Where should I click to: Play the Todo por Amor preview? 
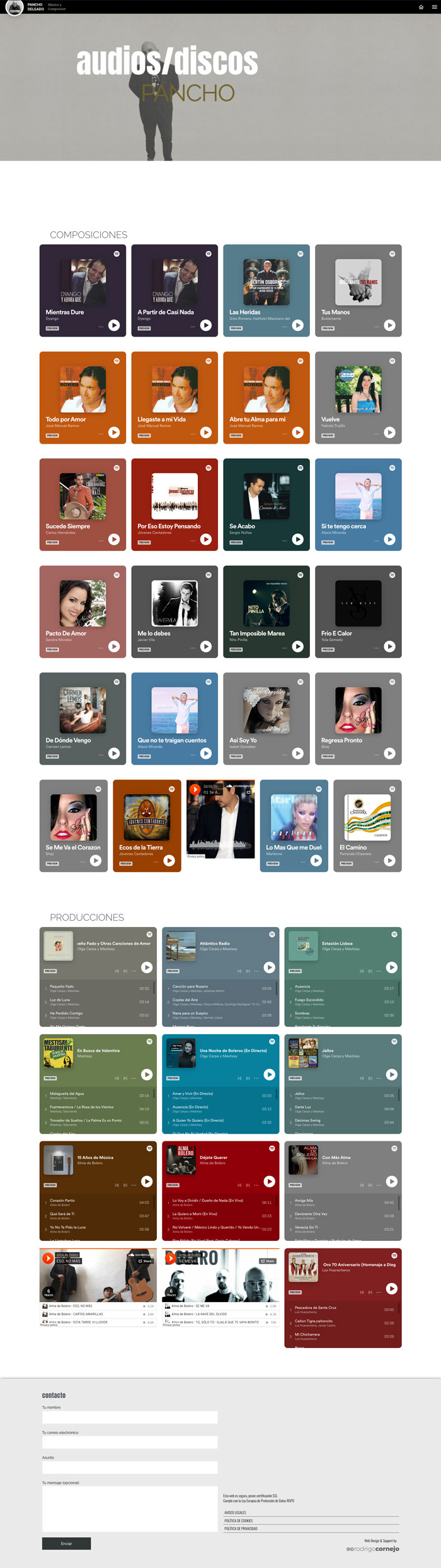[114, 432]
